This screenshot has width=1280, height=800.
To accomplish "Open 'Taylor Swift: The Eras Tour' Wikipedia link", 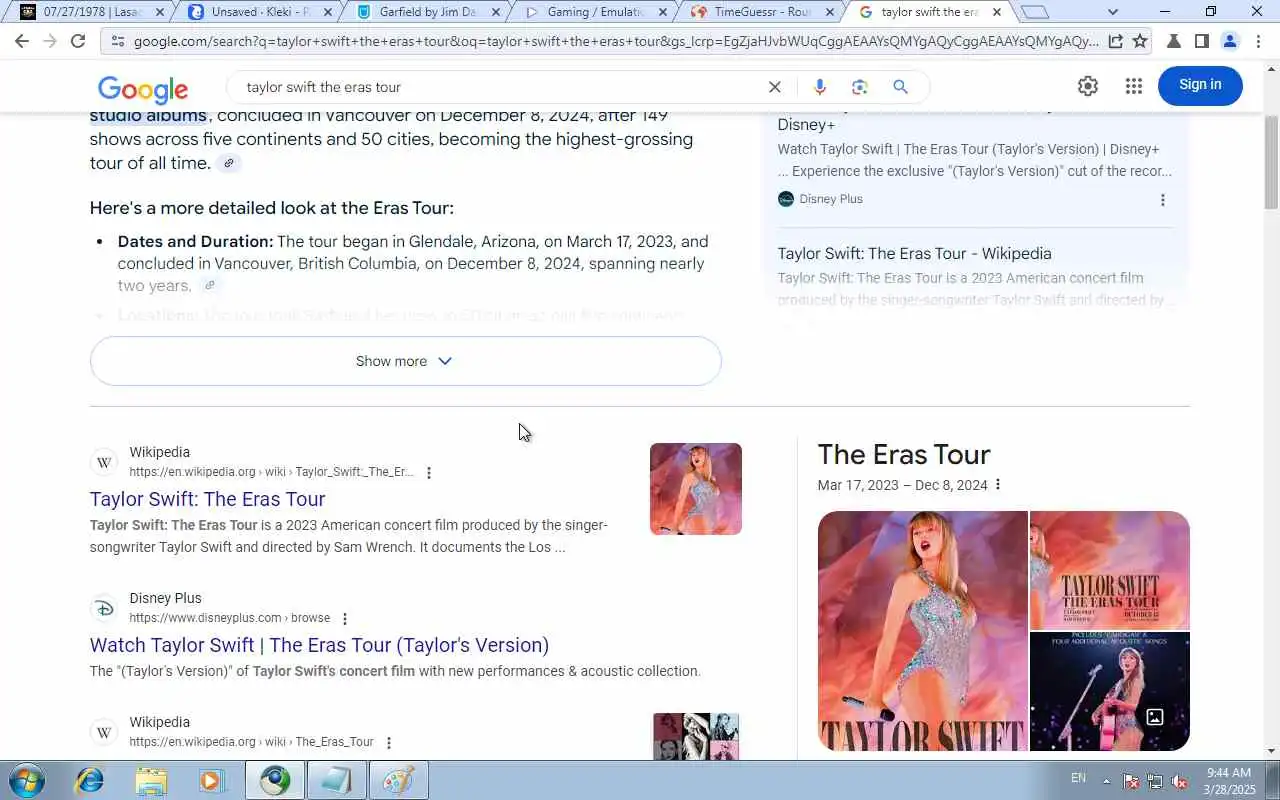I will coord(207,499).
